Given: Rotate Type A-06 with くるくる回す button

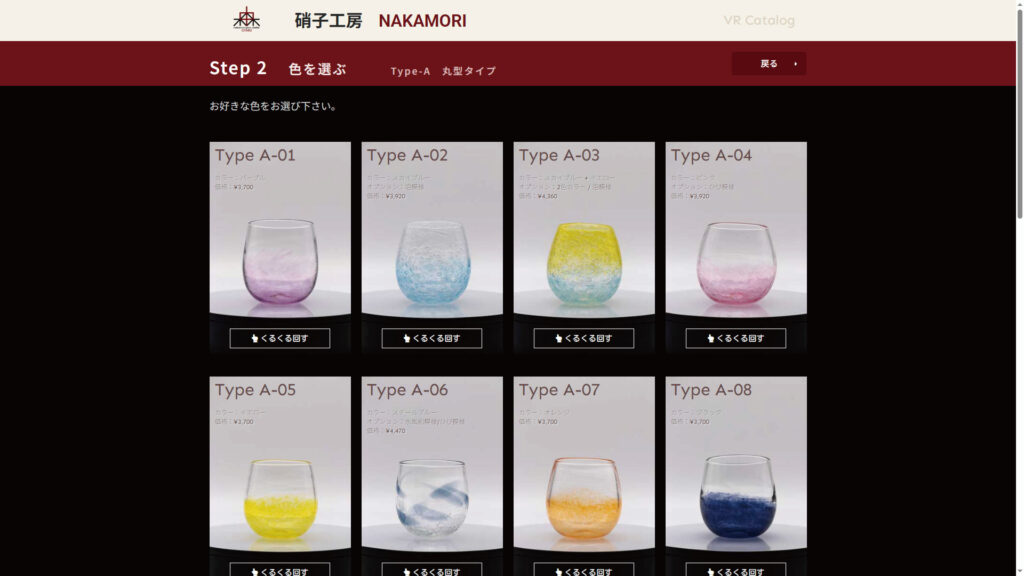Looking at the screenshot, I should pos(432,569).
